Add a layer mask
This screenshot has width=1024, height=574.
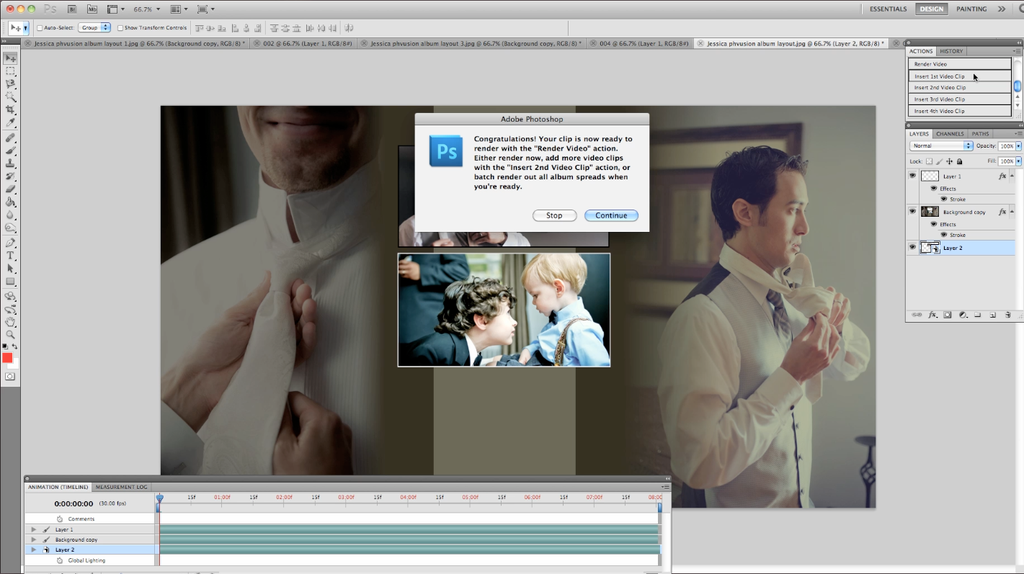click(948, 315)
